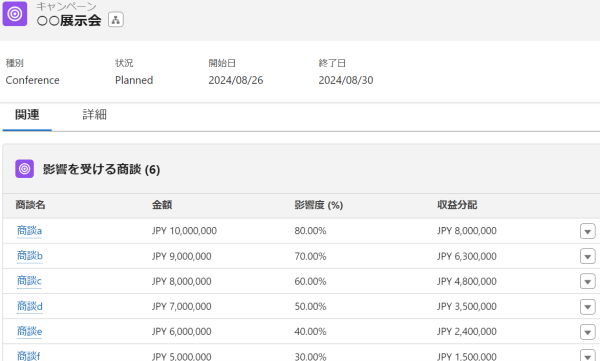Click the 影響度 (%) column header
600x361 pixels.
[318, 205]
